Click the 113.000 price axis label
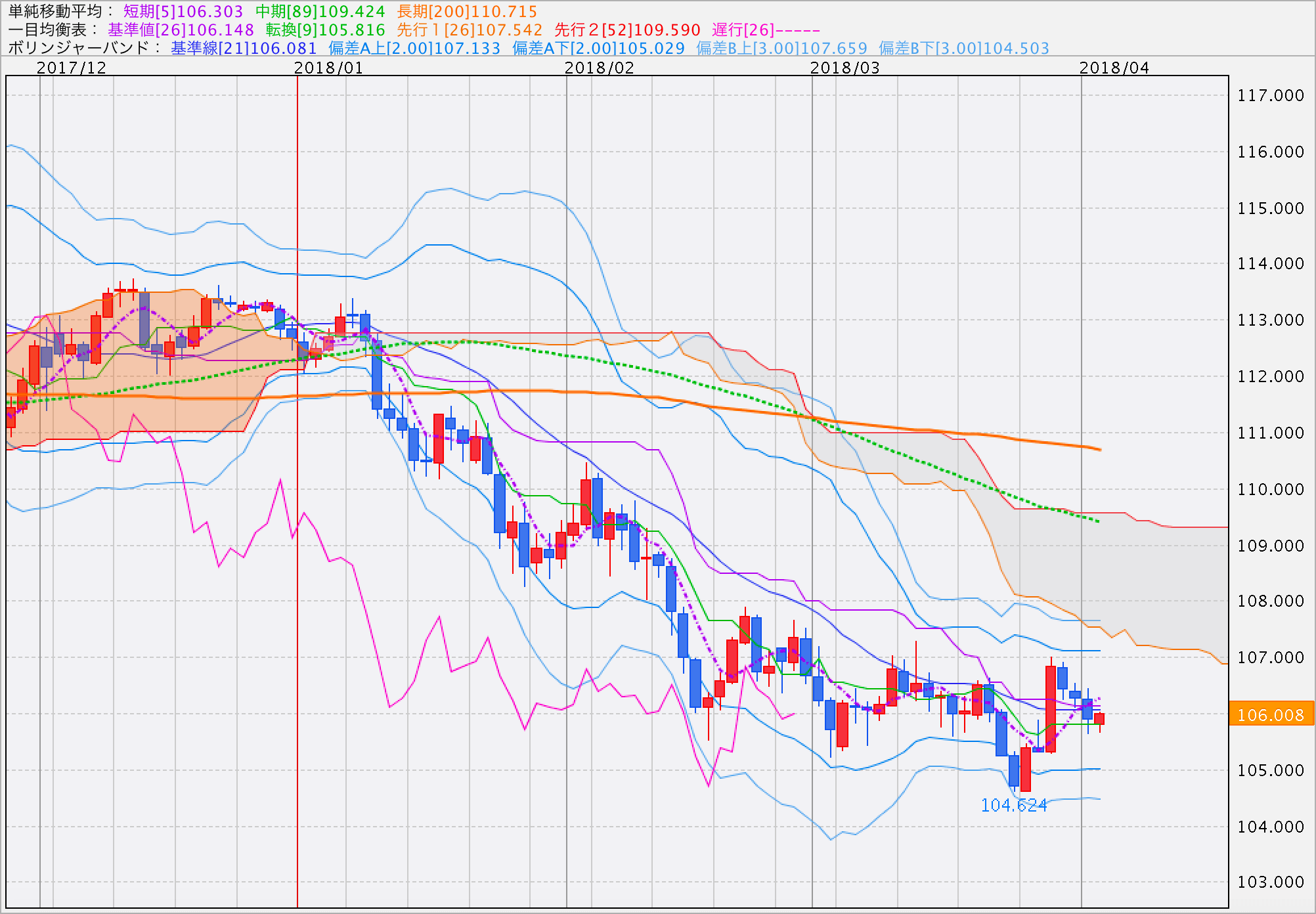The width and height of the screenshot is (1316, 914). pos(1271,320)
